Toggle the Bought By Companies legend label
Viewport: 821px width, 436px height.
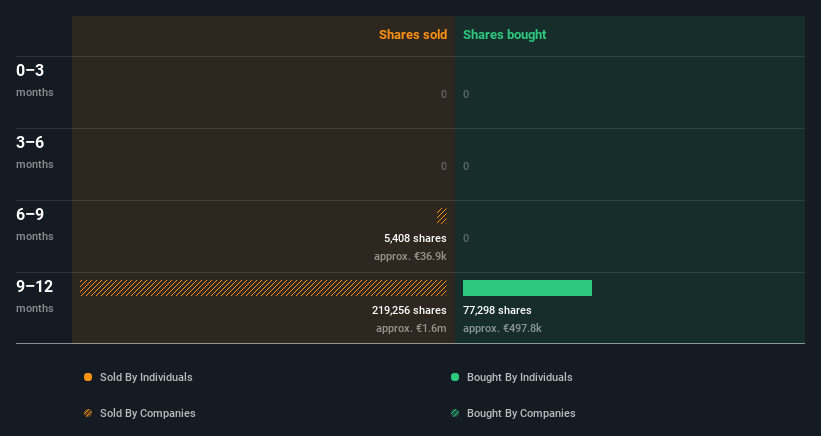click(x=521, y=413)
